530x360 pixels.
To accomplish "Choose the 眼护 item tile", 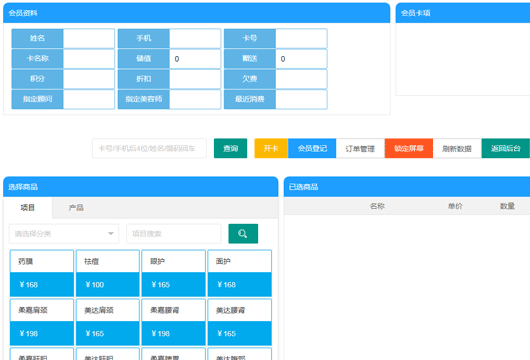I will coord(173,273).
